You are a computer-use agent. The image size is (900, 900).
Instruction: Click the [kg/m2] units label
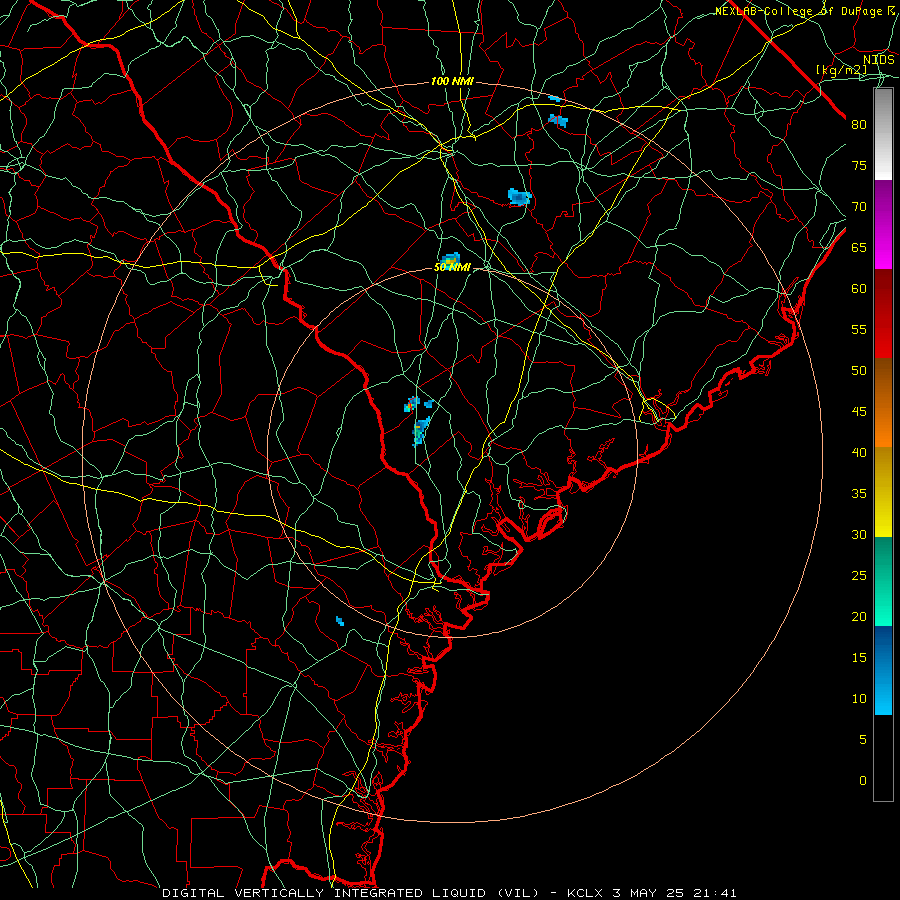(x=841, y=70)
